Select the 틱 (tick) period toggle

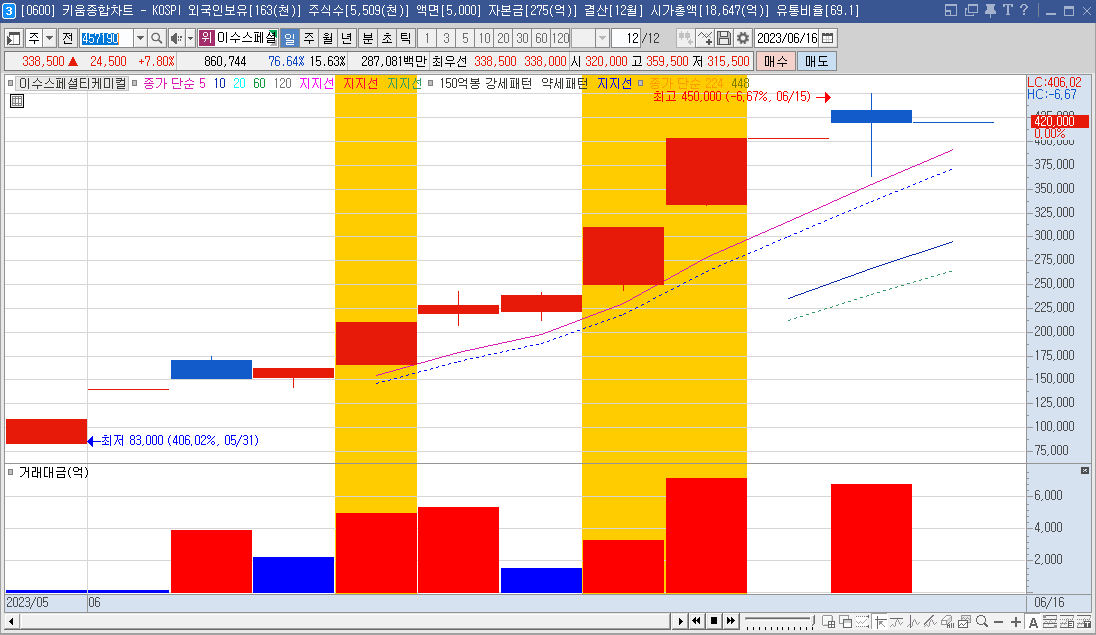click(x=406, y=38)
